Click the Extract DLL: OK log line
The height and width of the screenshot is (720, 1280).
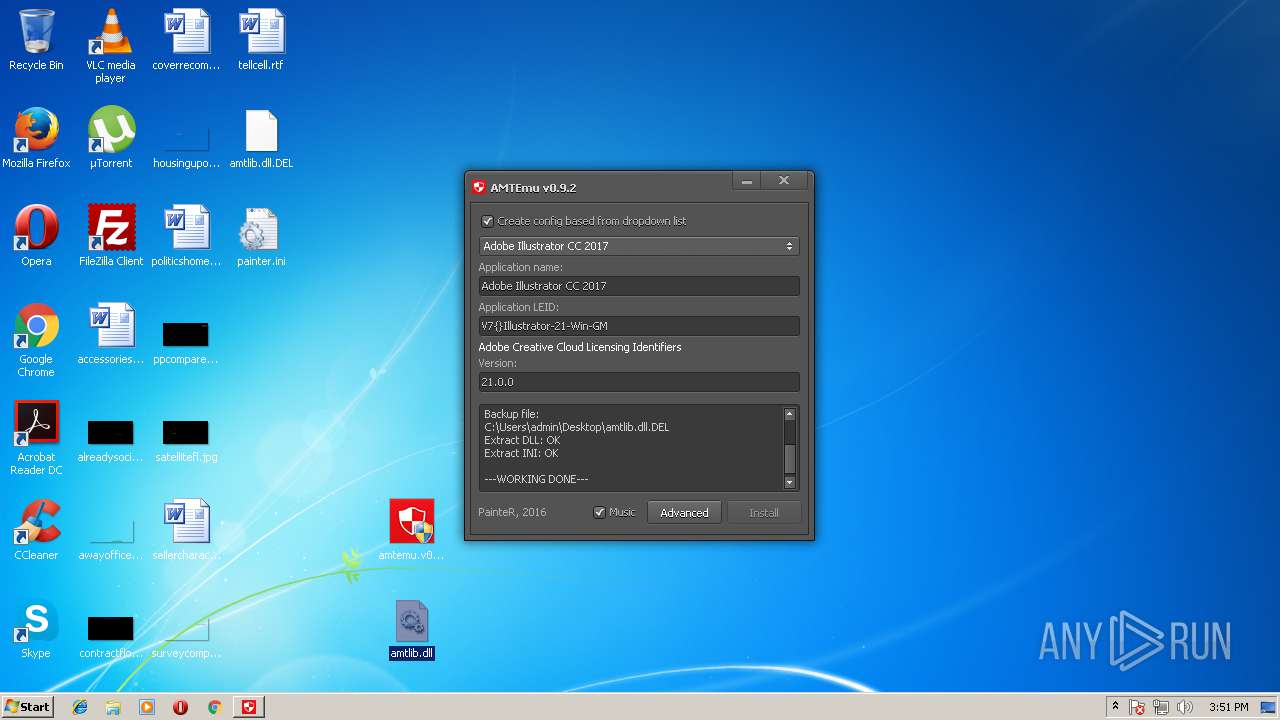522,440
